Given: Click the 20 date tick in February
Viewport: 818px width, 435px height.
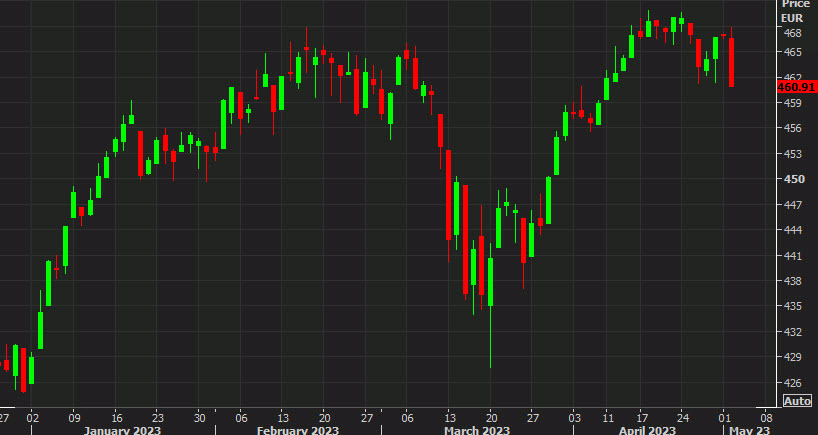Looking at the screenshot, I should pos(323,418).
